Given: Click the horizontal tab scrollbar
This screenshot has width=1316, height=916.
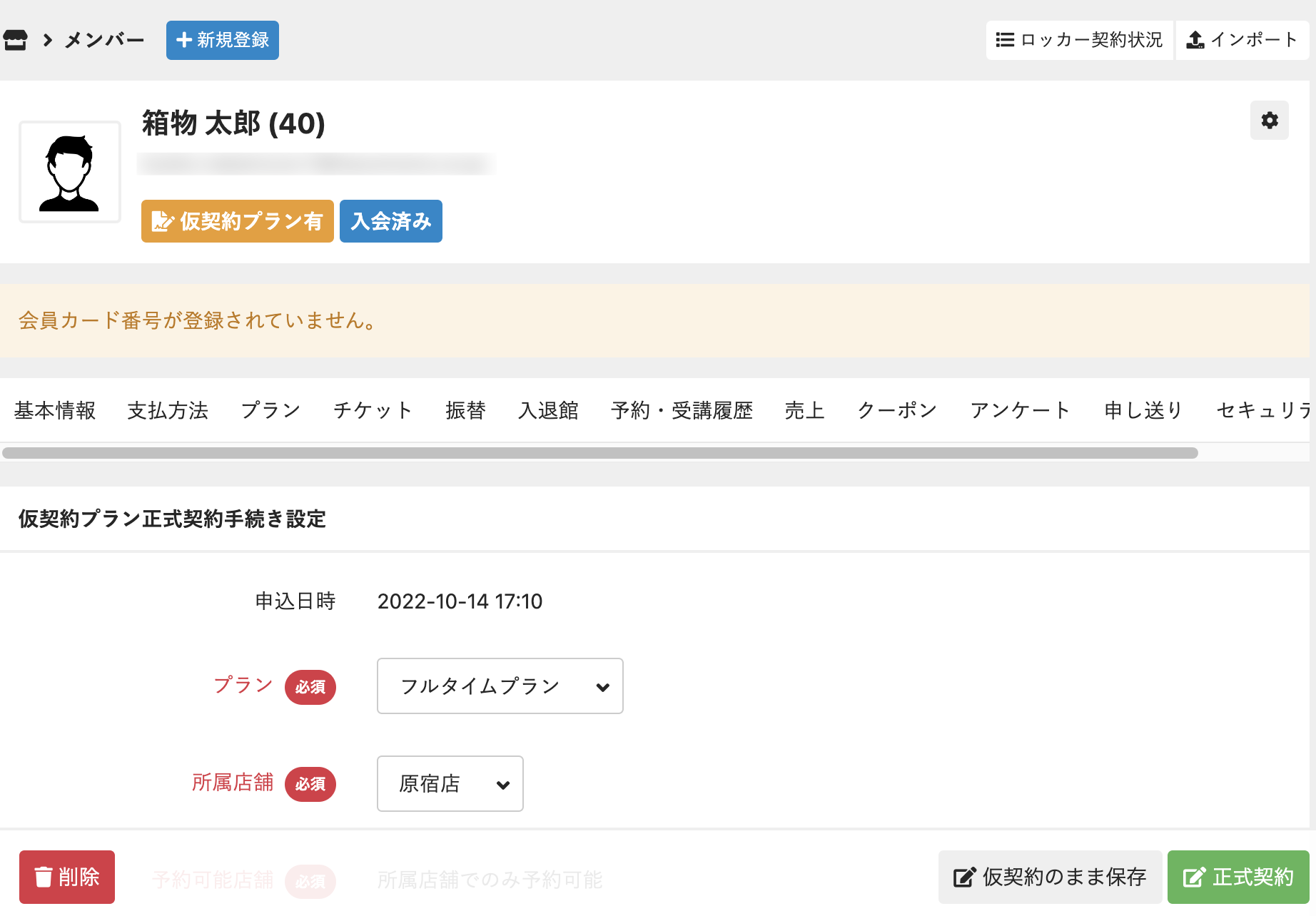Looking at the screenshot, I should tap(599, 453).
